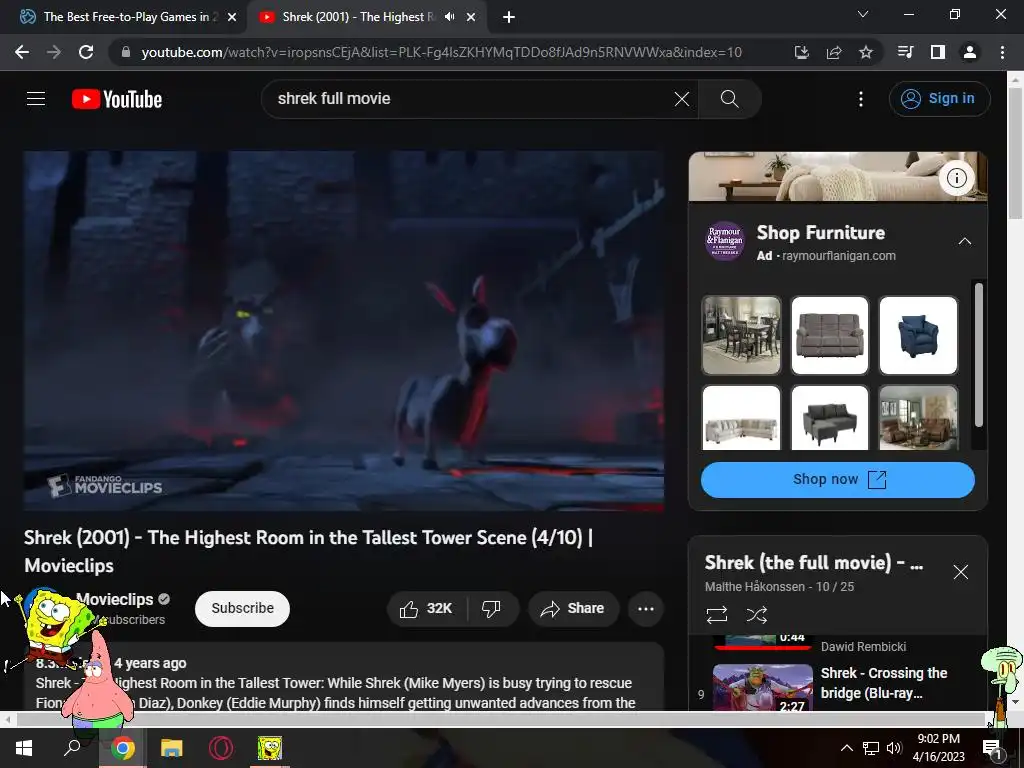Open playlist title 'Shrek (the full movie)'
This screenshot has width=1024, height=768.
(814, 563)
